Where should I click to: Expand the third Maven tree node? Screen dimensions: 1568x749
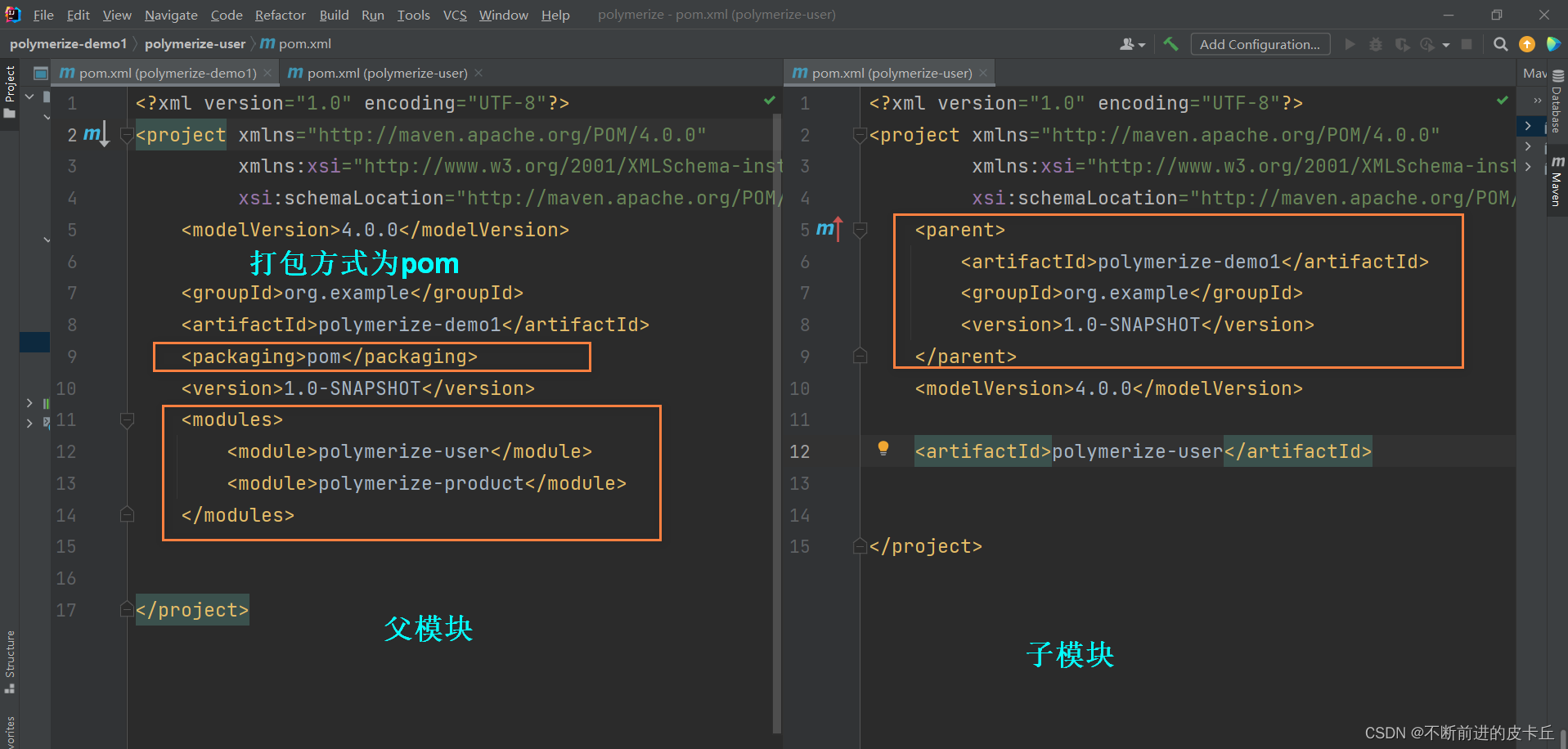[x=1528, y=166]
